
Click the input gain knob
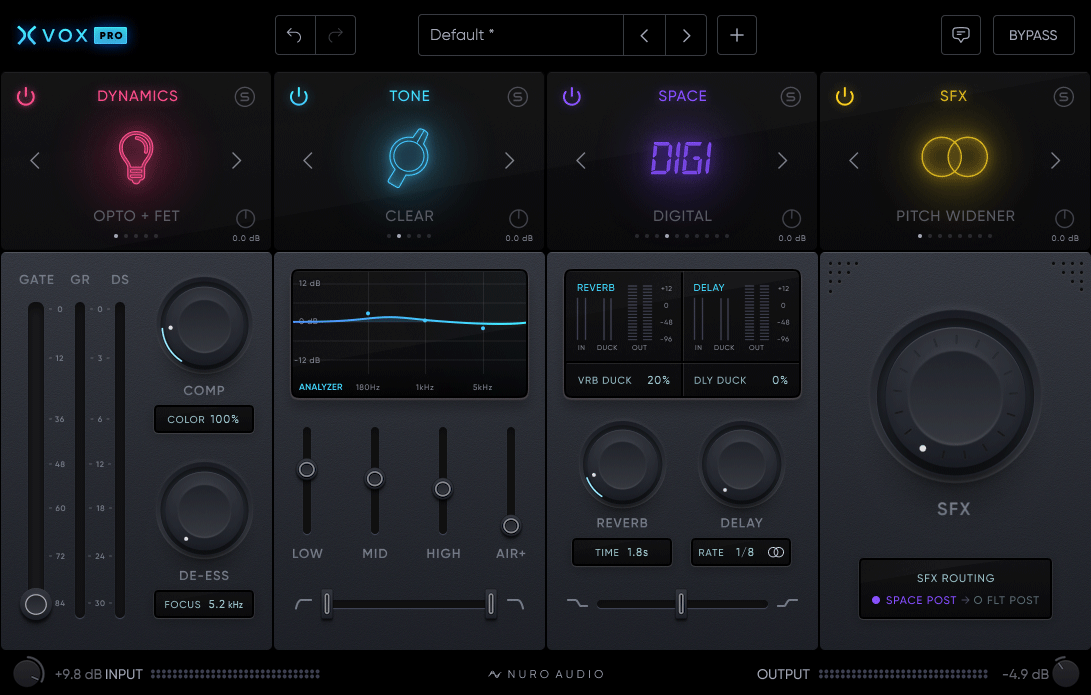(x=29, y=673)
